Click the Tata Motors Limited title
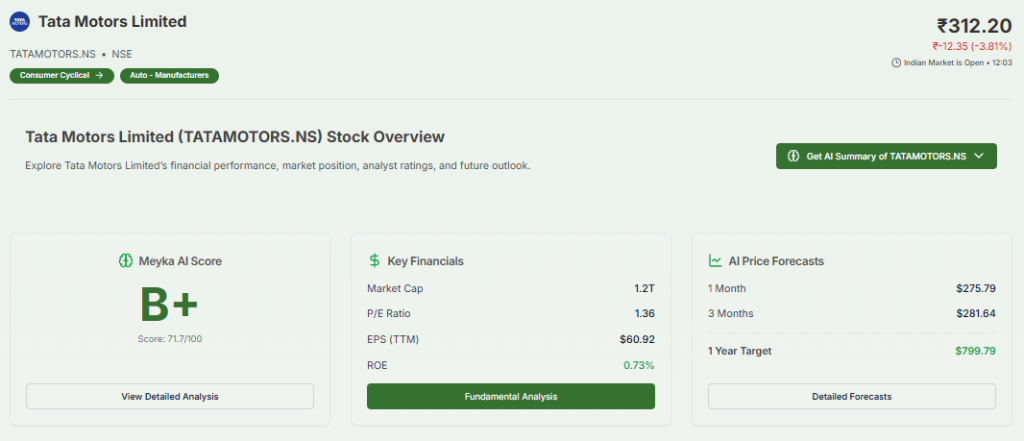The height and width of the screenshot is (441, 1024). (x=112, y=22)
